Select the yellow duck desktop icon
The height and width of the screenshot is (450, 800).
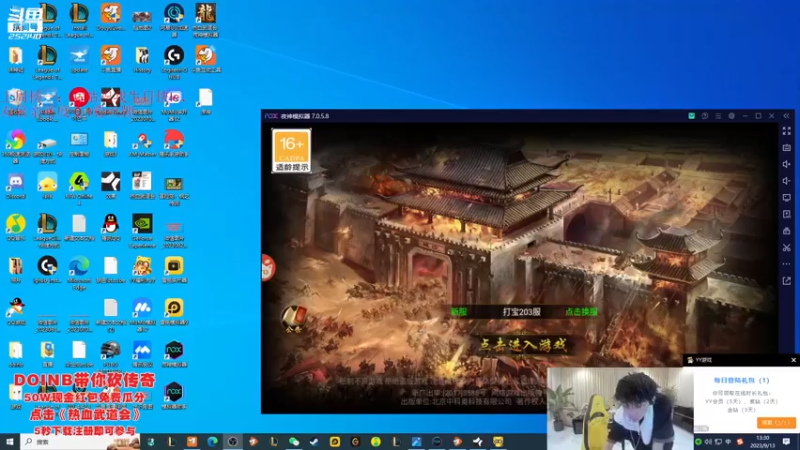(x=47, y=186)
